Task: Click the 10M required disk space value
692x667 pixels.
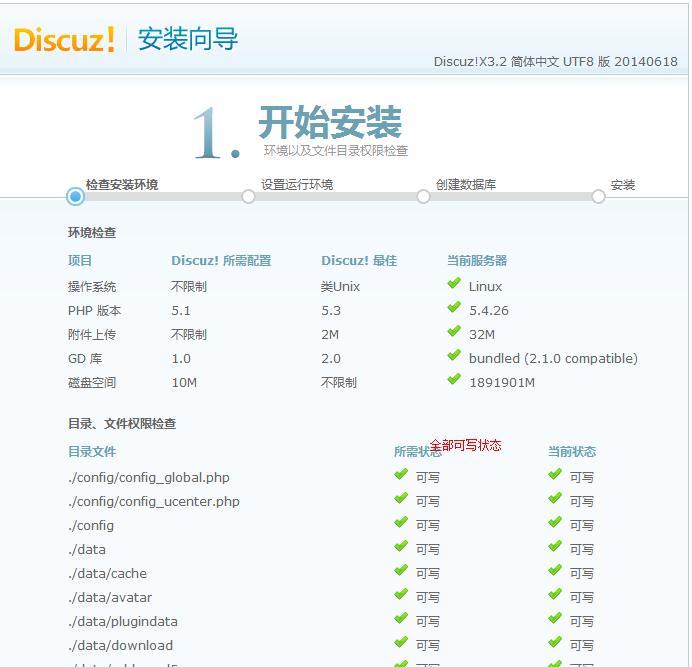Action: pos(184,383)
